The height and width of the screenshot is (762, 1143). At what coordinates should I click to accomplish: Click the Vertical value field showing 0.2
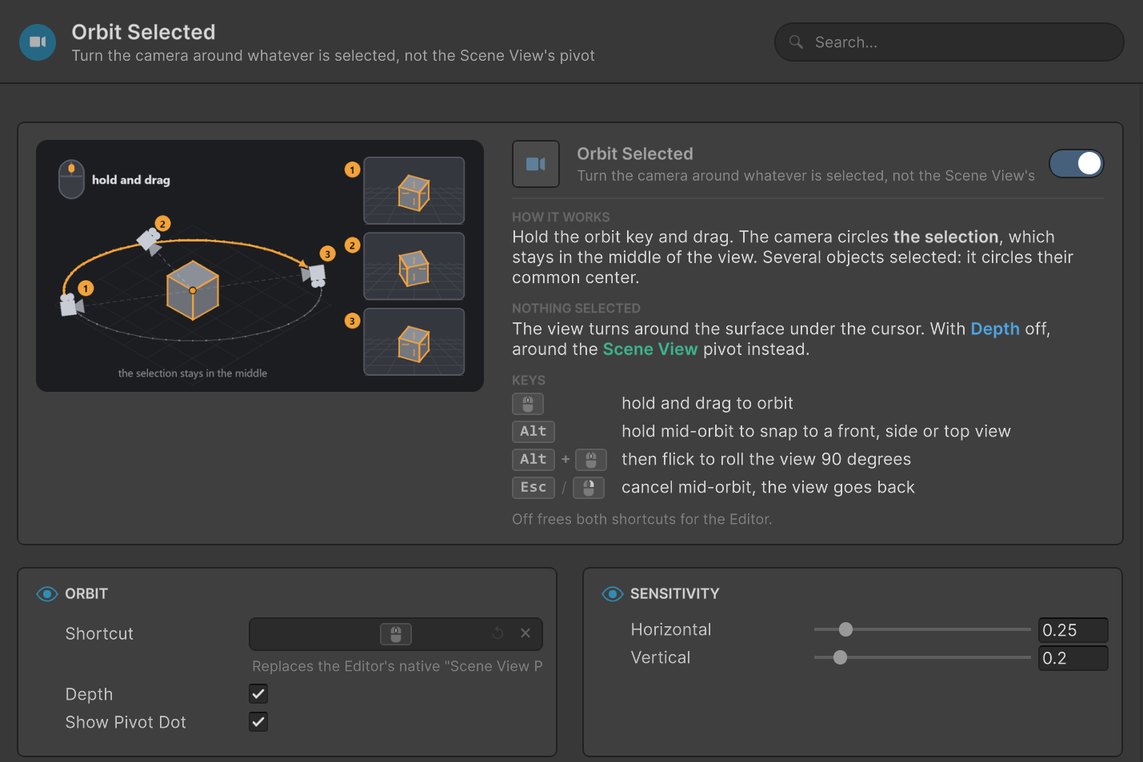[x=1072, y=658]
